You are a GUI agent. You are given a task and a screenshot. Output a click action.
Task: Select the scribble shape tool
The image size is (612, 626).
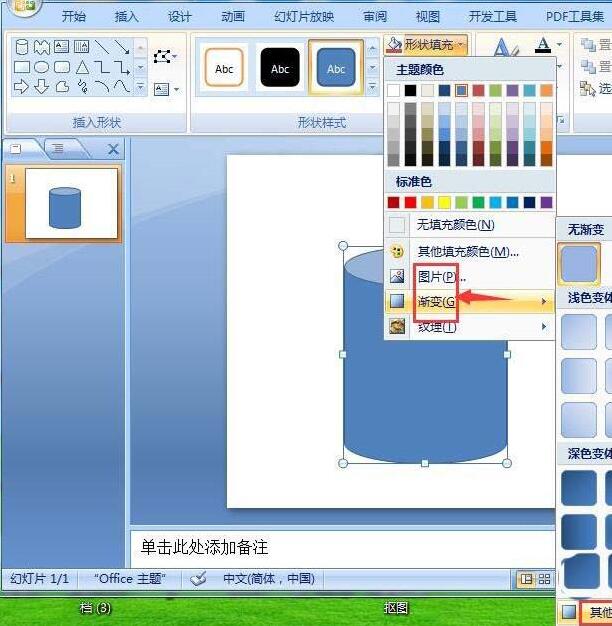point(82,86)
